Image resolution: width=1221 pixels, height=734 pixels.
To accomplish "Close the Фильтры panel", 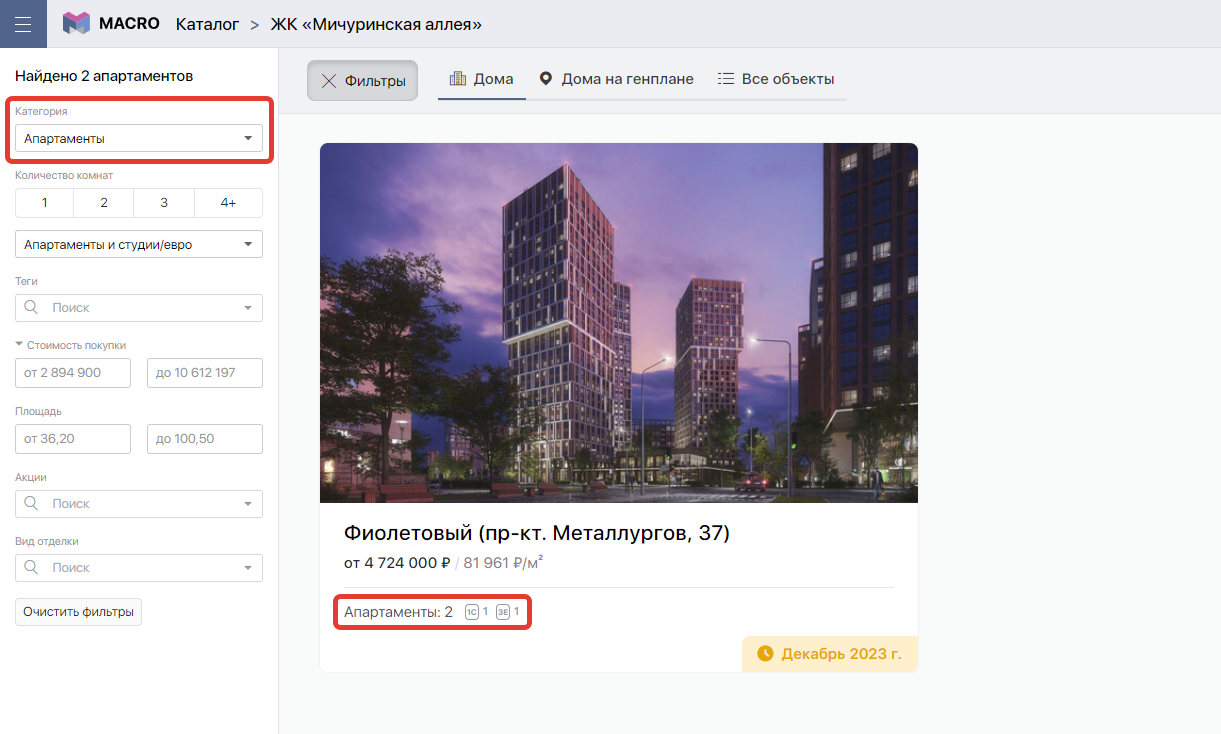I will tap(362, 81).
